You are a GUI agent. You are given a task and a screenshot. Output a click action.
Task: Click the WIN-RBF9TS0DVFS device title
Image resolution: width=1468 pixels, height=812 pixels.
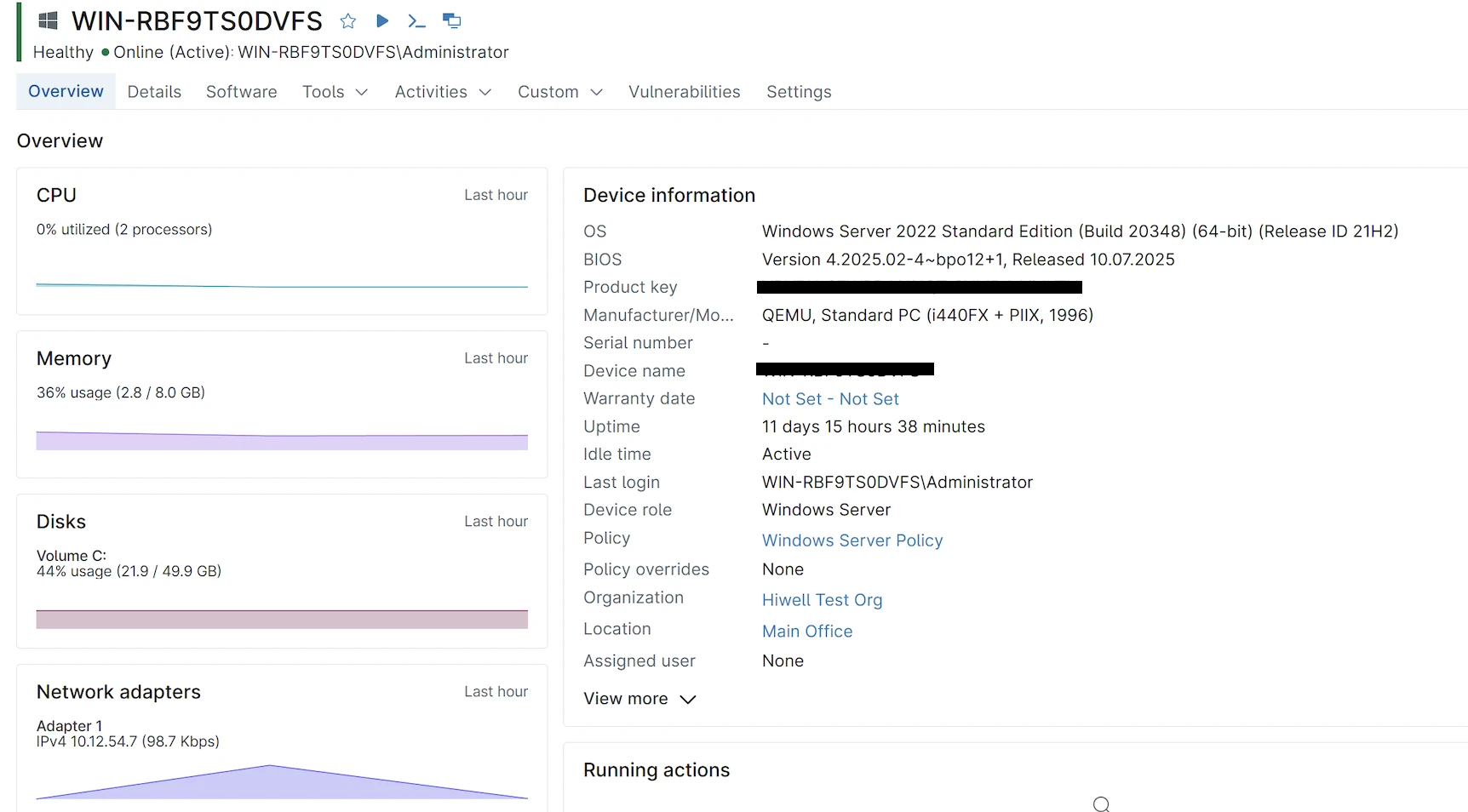(197, 20)
